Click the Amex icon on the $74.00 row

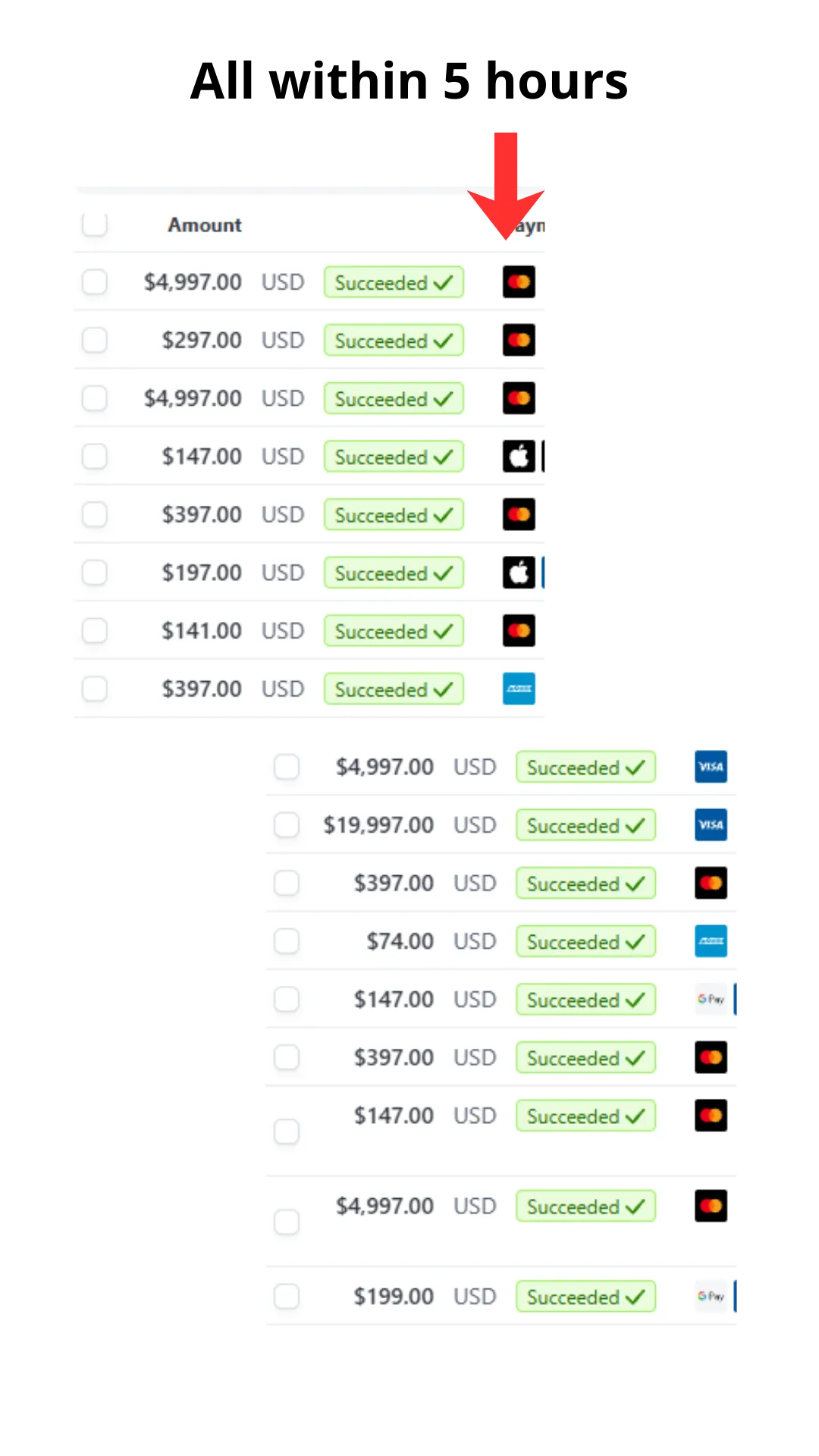pyautogui.click(x=711, y=941)
